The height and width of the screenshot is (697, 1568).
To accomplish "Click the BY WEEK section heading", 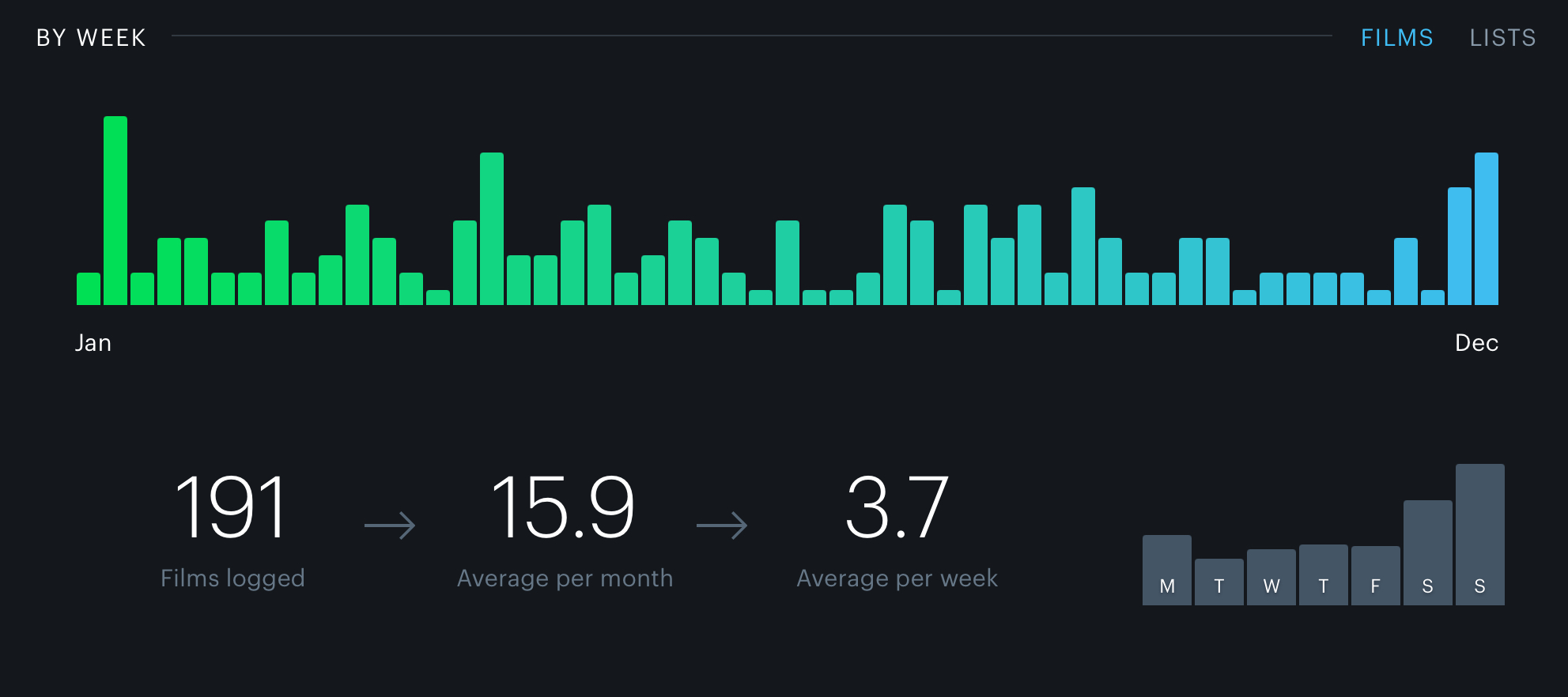I will (x=91, y=38).
